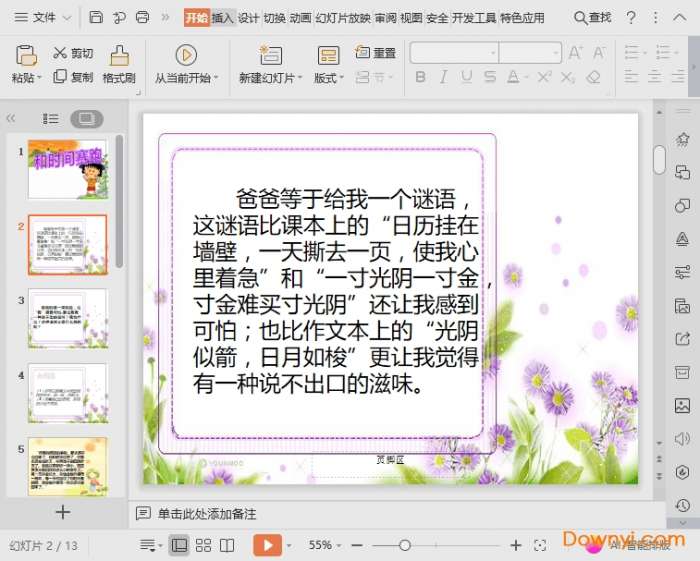
Task: Toggle underline formatting (U)
Action: [467, 77]
